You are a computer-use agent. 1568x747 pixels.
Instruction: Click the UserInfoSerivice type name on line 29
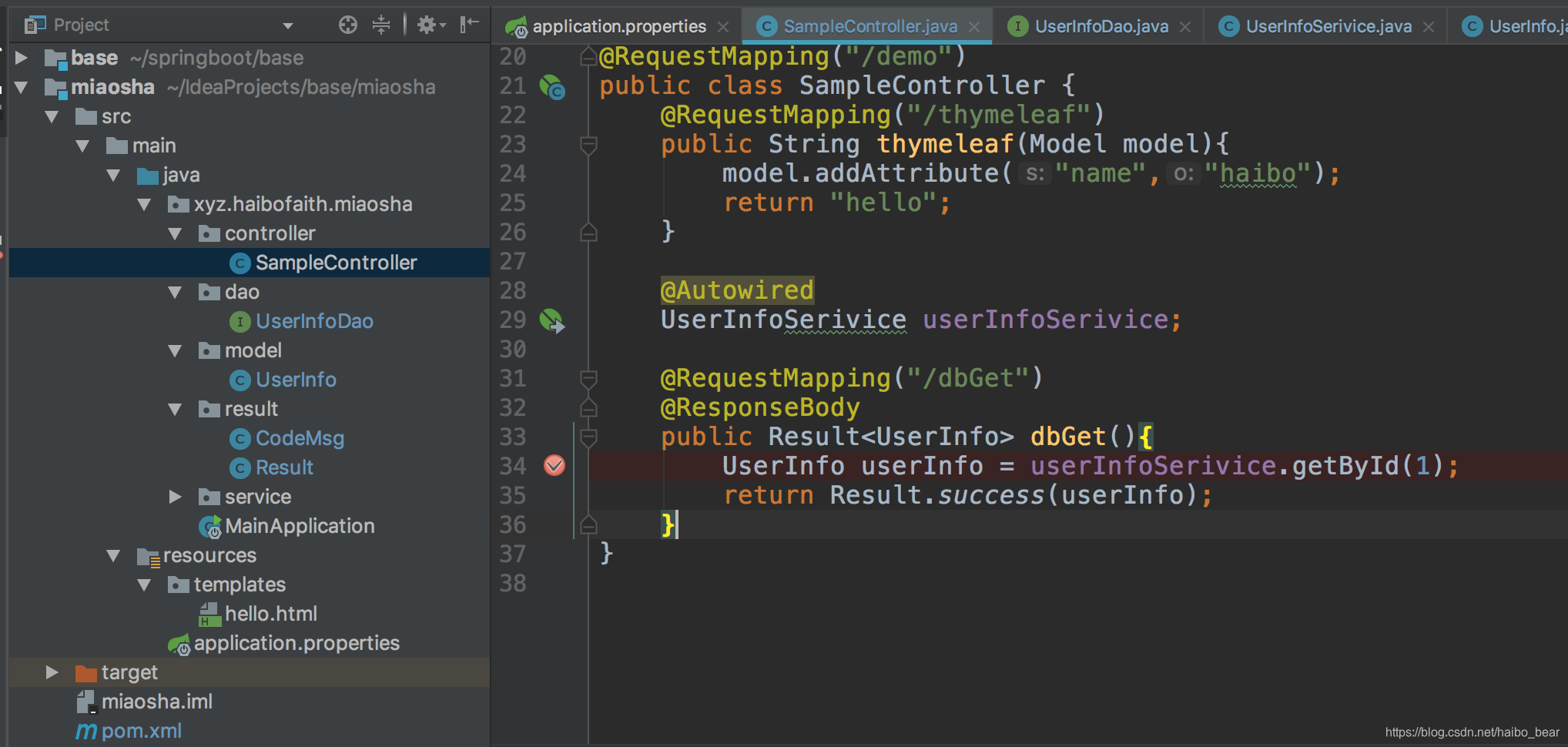click(783, 320)
